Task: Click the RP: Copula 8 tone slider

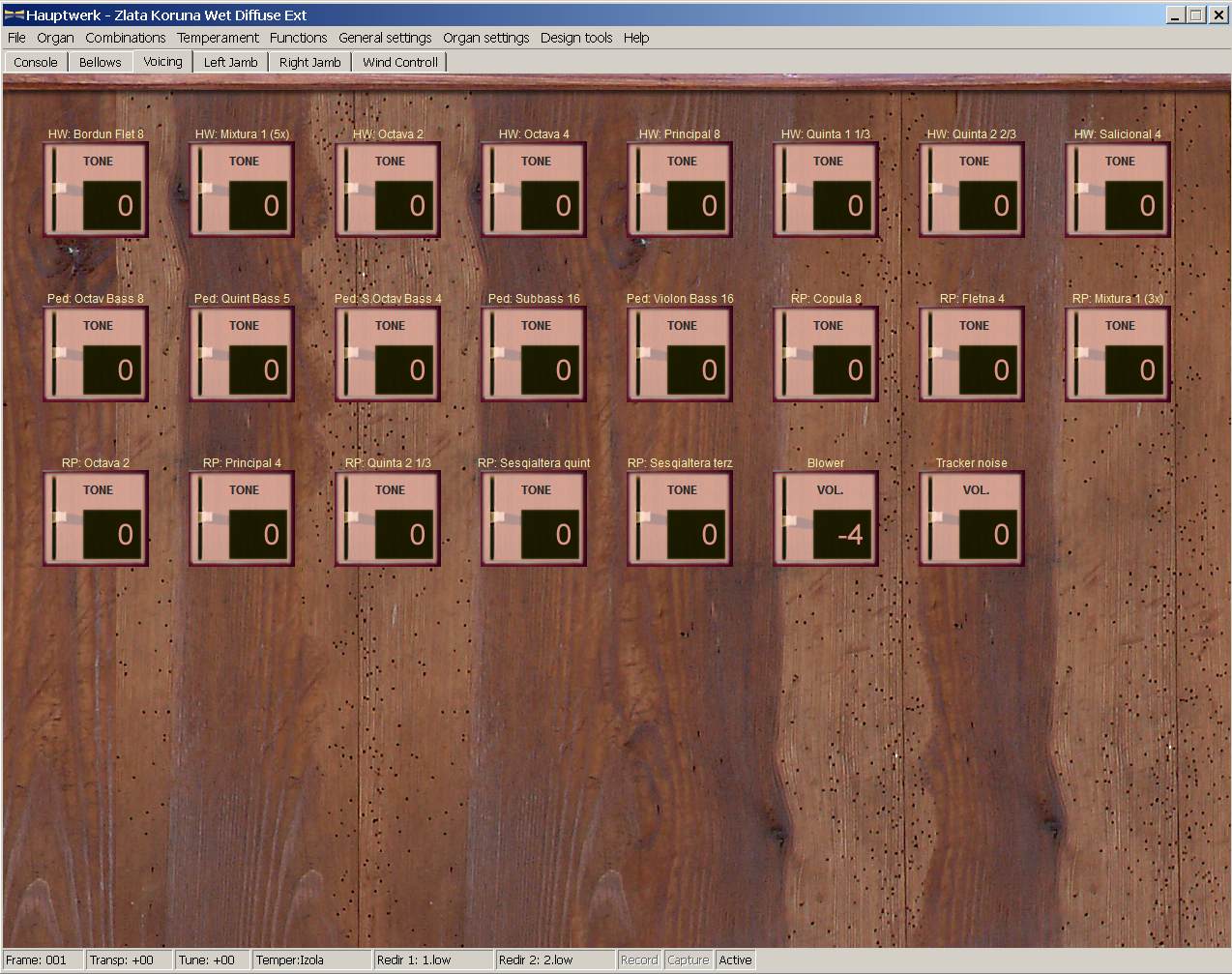Action: coord(788,353)
